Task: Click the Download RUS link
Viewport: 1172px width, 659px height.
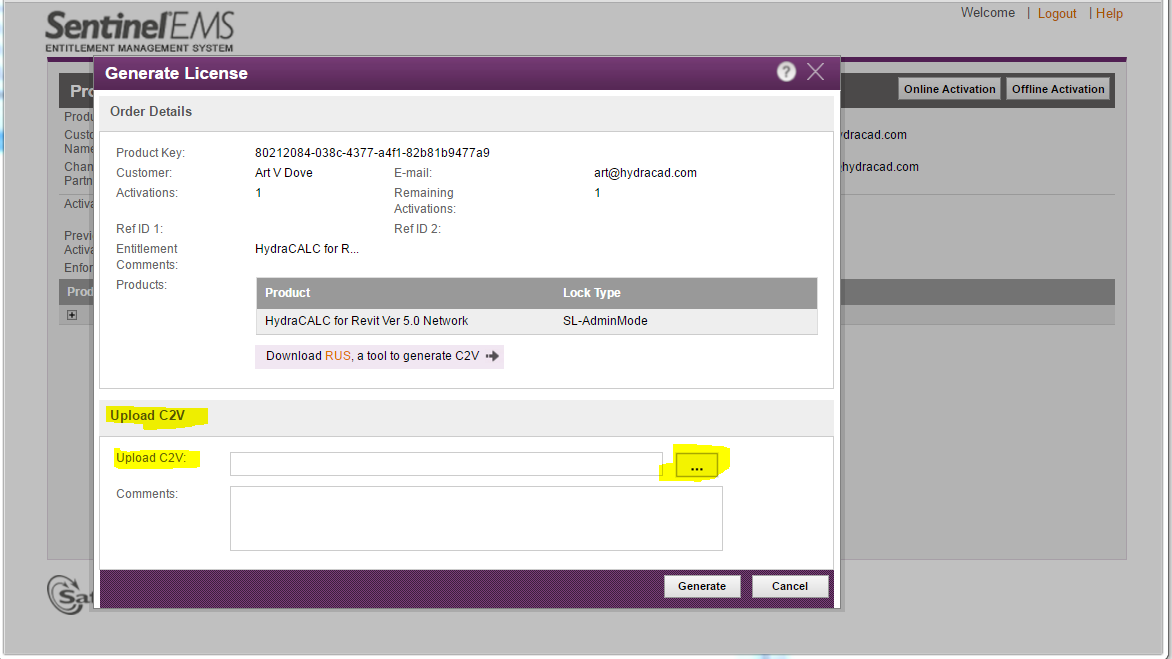Action: point(338,356)
